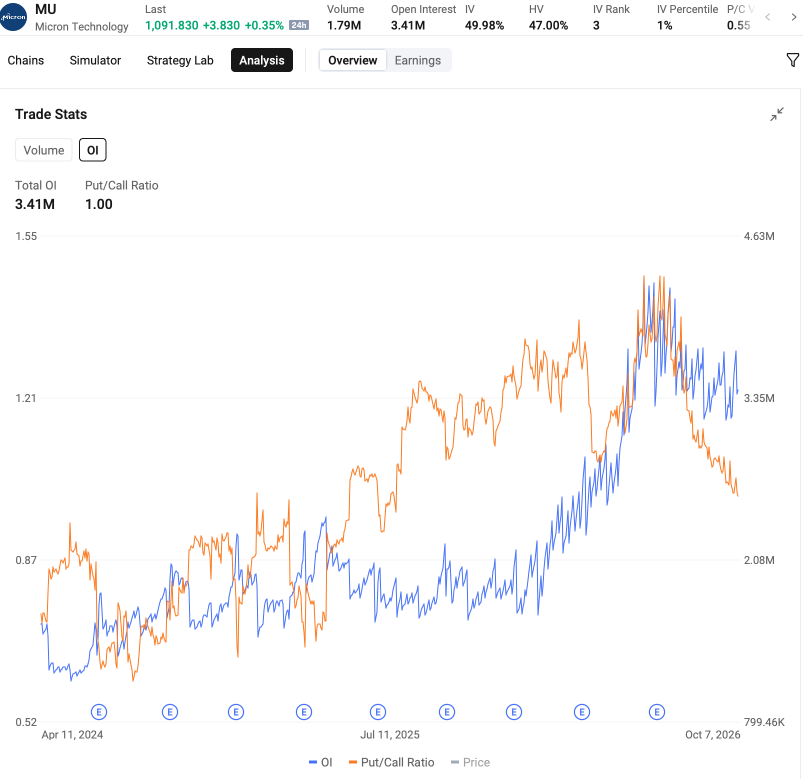The width and height of the screenshot is (803, 779).
Task: Click the Volume value 1.79M in header
Action: pos(344,26)
